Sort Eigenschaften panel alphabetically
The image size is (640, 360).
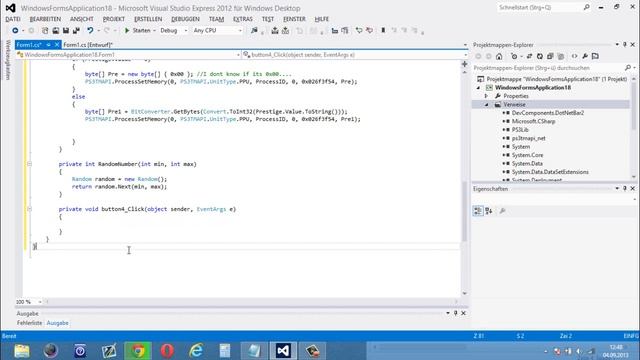click(489, 211)
